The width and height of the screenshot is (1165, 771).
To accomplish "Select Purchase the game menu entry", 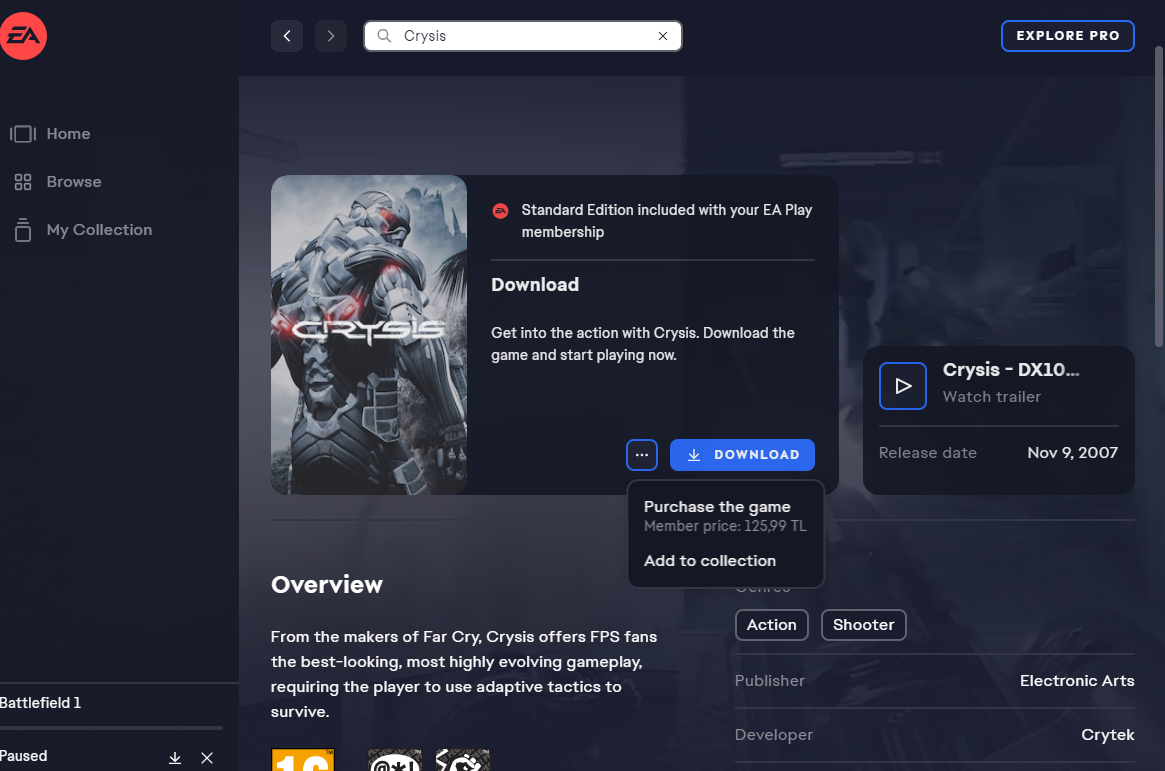I will (725, 515).
